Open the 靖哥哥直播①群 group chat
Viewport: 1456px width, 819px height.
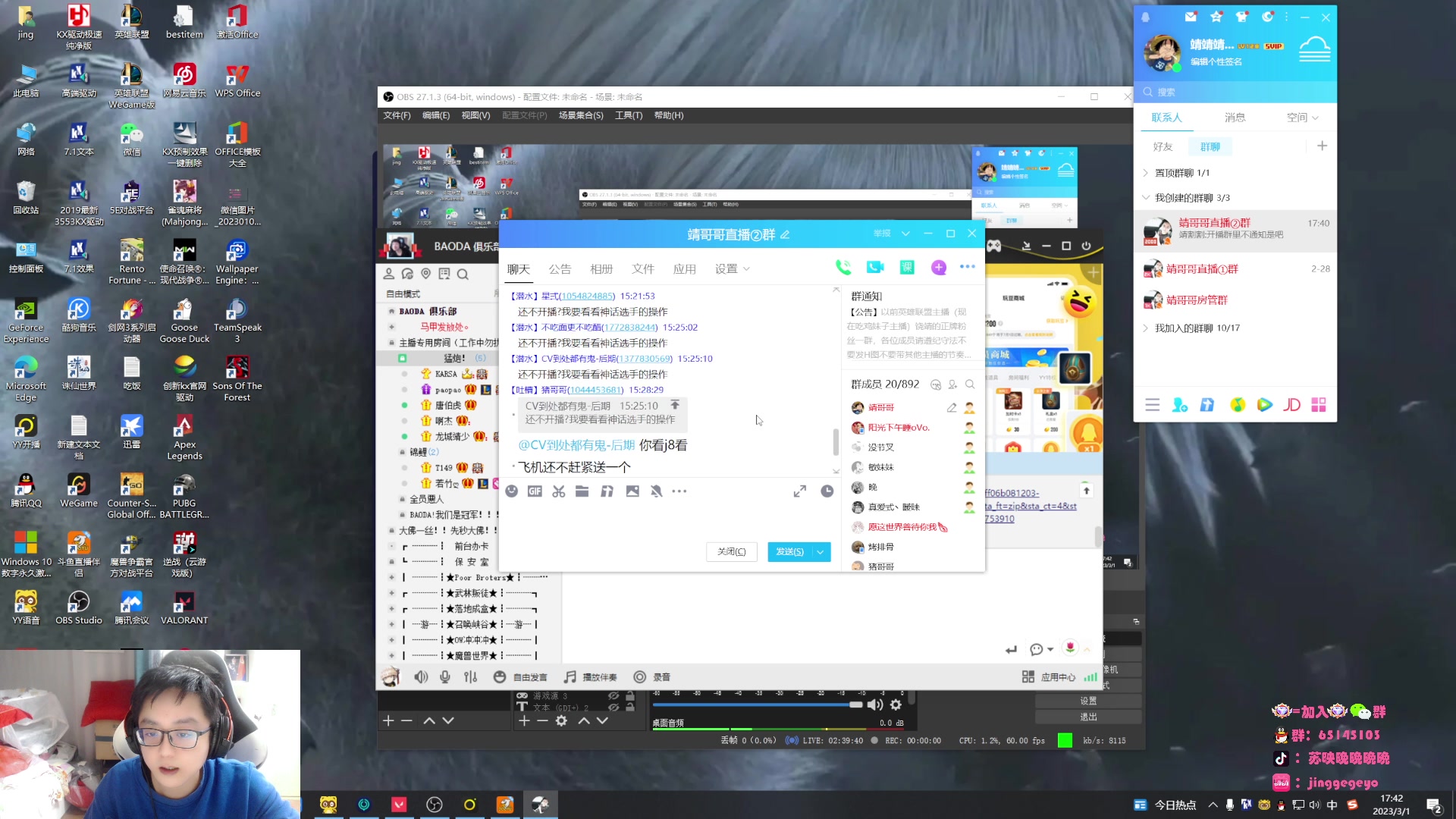pyautogui.click(x=1235, y=269)
